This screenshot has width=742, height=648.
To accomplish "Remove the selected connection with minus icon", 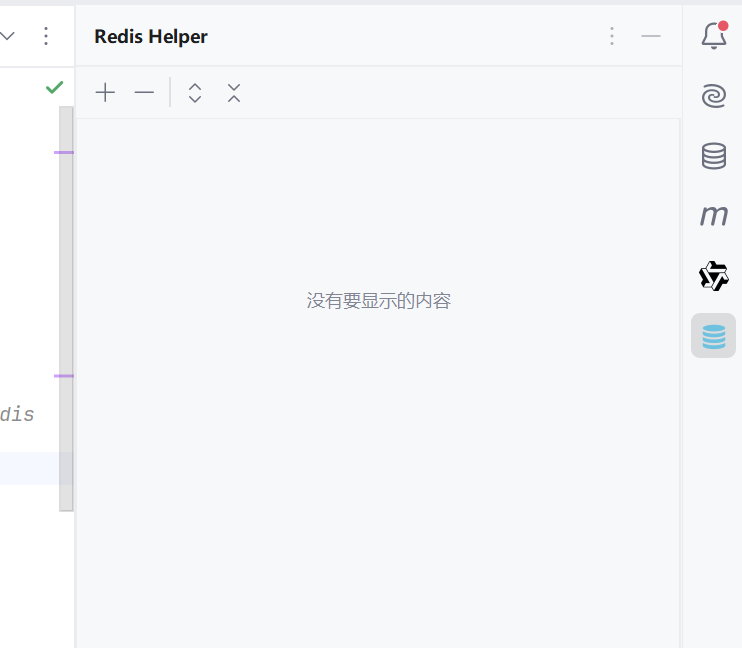I will click(x=144, y=92).
